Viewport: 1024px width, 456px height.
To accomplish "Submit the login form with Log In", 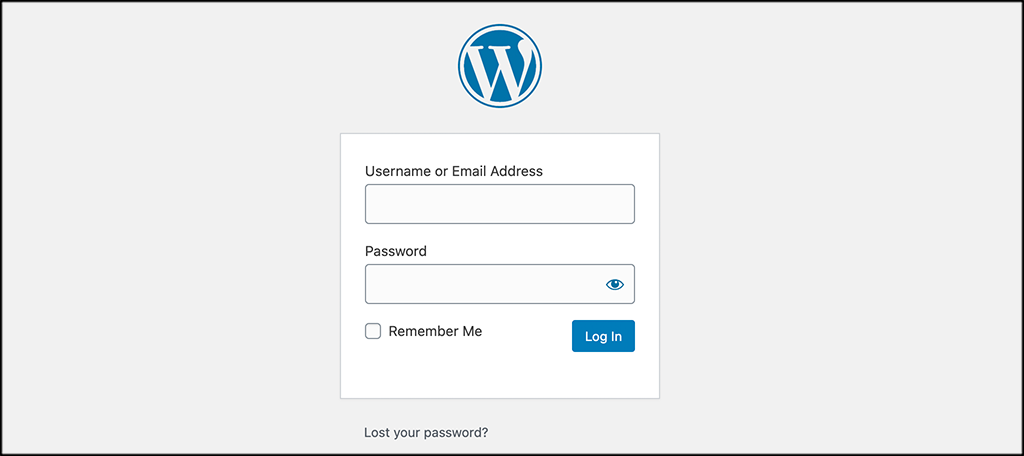I will pos(603,336).
